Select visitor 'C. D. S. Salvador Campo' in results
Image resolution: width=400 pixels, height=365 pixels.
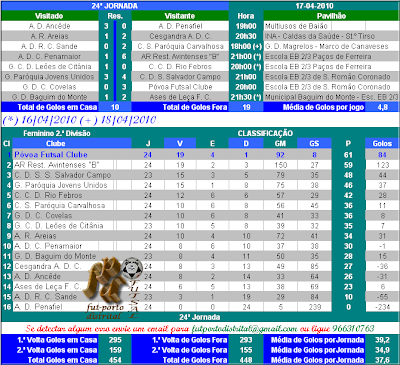[x=180, y=77]
